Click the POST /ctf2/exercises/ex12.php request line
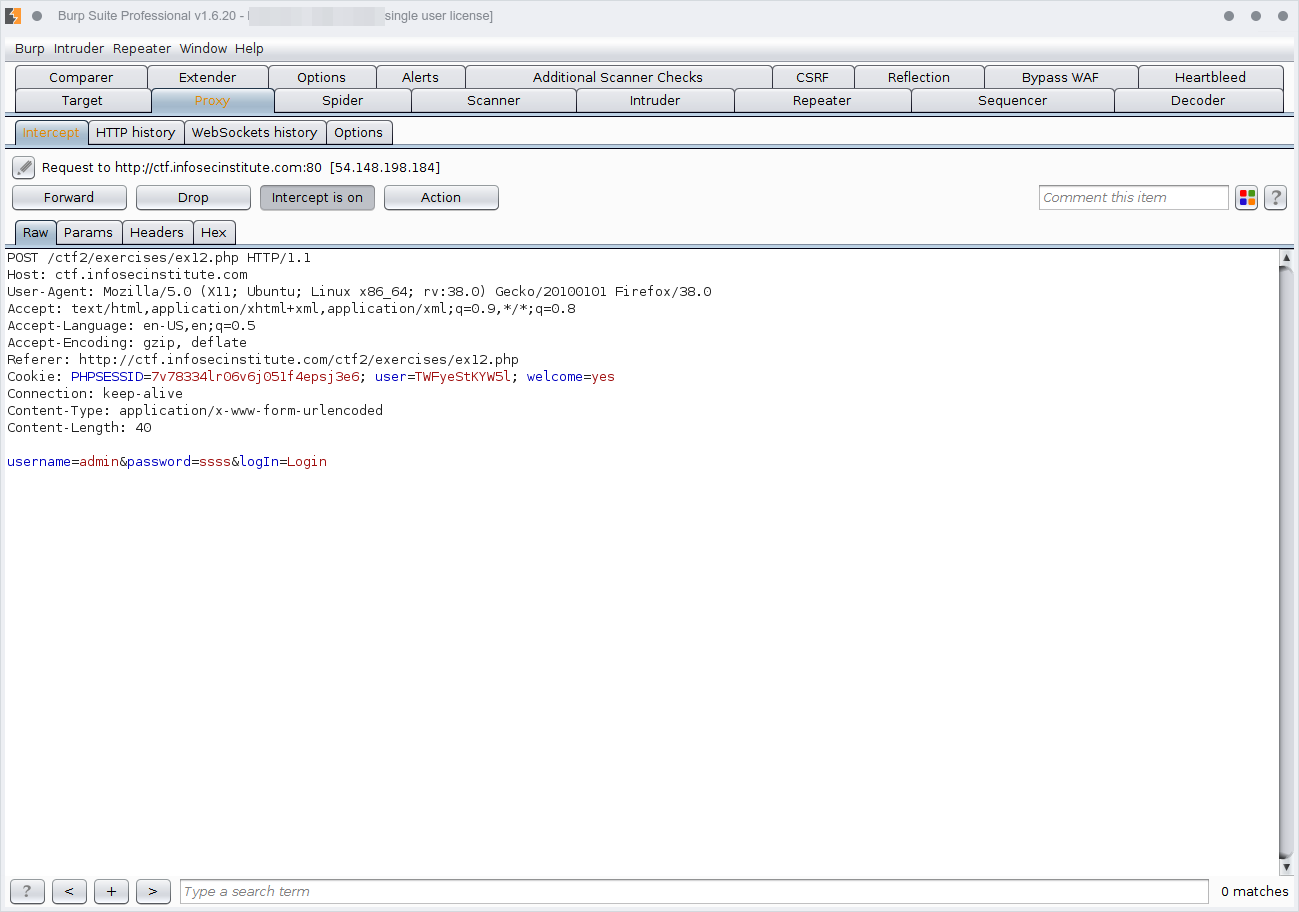Viewport: 1299px width, 912px height. click(159, 258)
